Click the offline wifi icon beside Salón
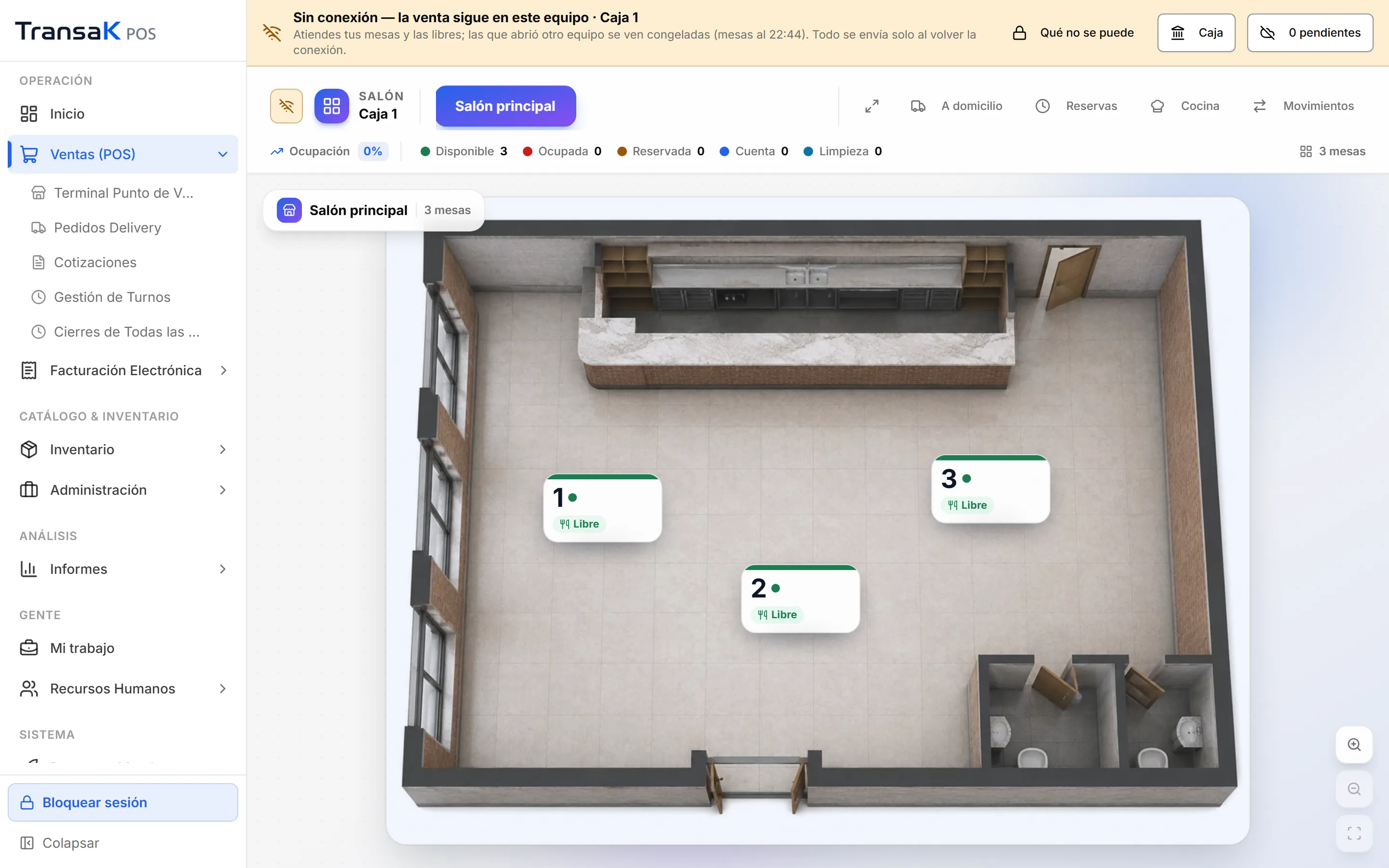Image resolution: width=1389 pixels, height=868 pixels. pyautogui.click(x=286, y=106)
